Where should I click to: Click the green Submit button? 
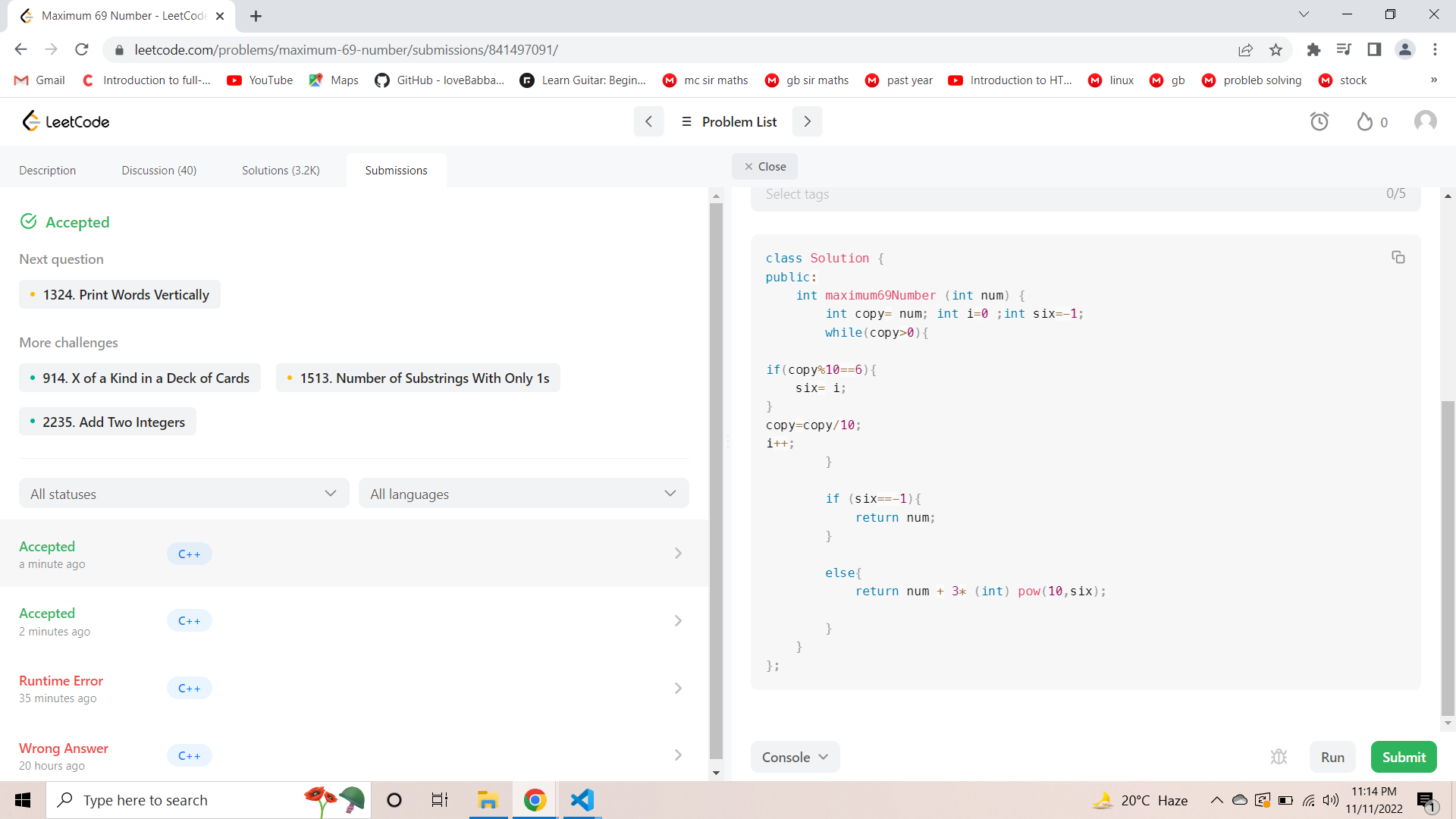tap(1404, 757)
